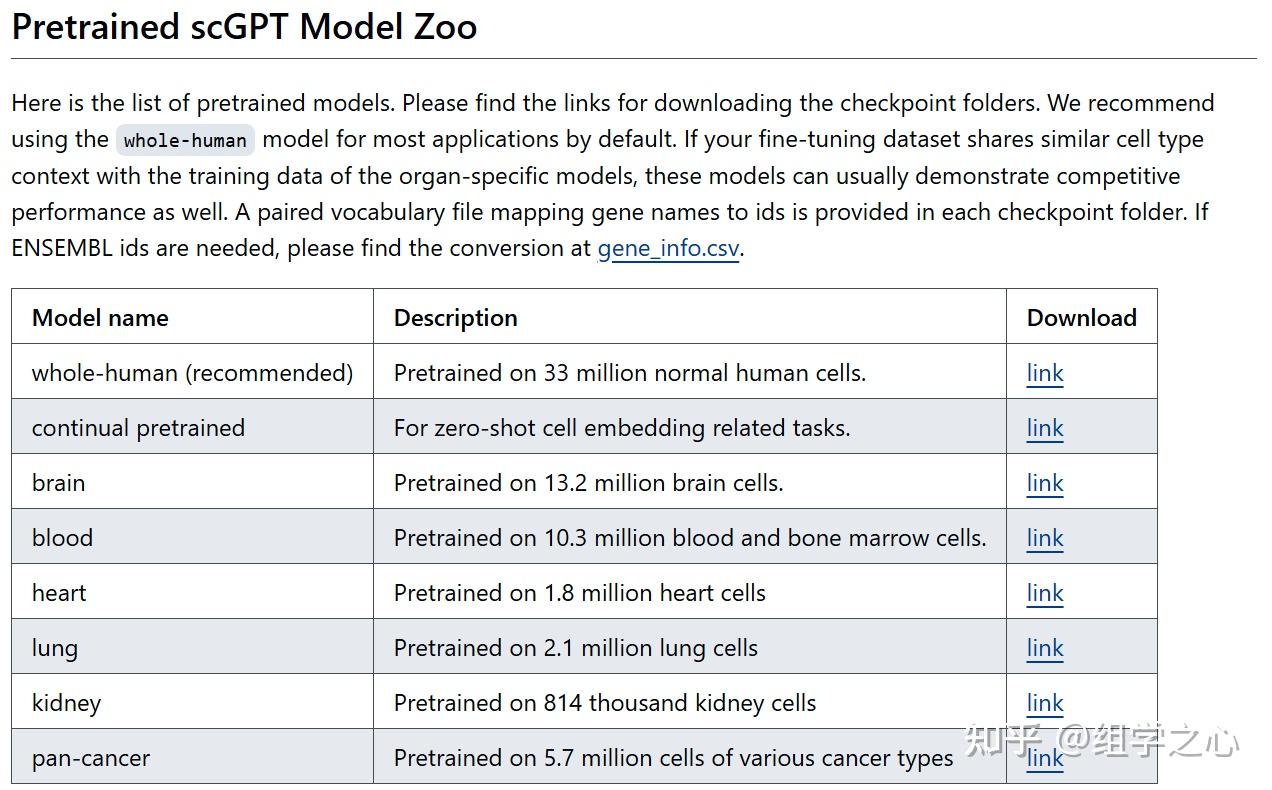Image resolution: width=1272 pixels, height=790 pixels.
Task: Click the 33 million normal human cells description
Action: [x=629, y=373]
